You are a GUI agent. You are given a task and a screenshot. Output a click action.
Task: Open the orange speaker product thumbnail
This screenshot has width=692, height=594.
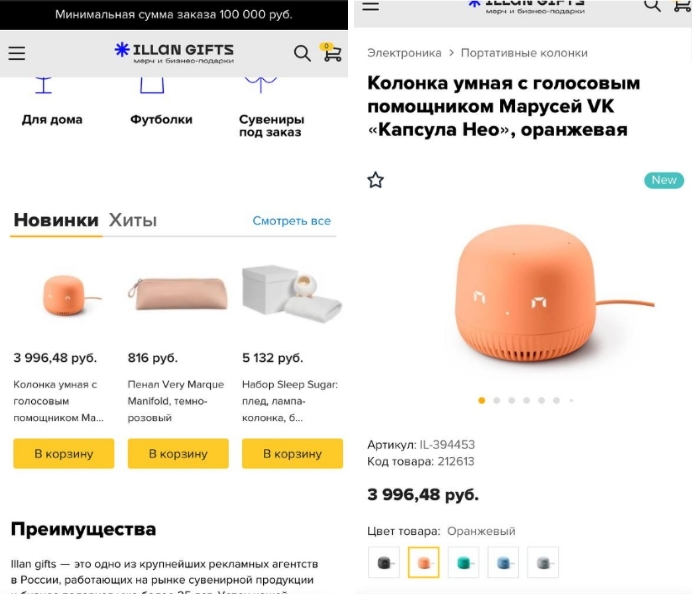tap(66, 295)
